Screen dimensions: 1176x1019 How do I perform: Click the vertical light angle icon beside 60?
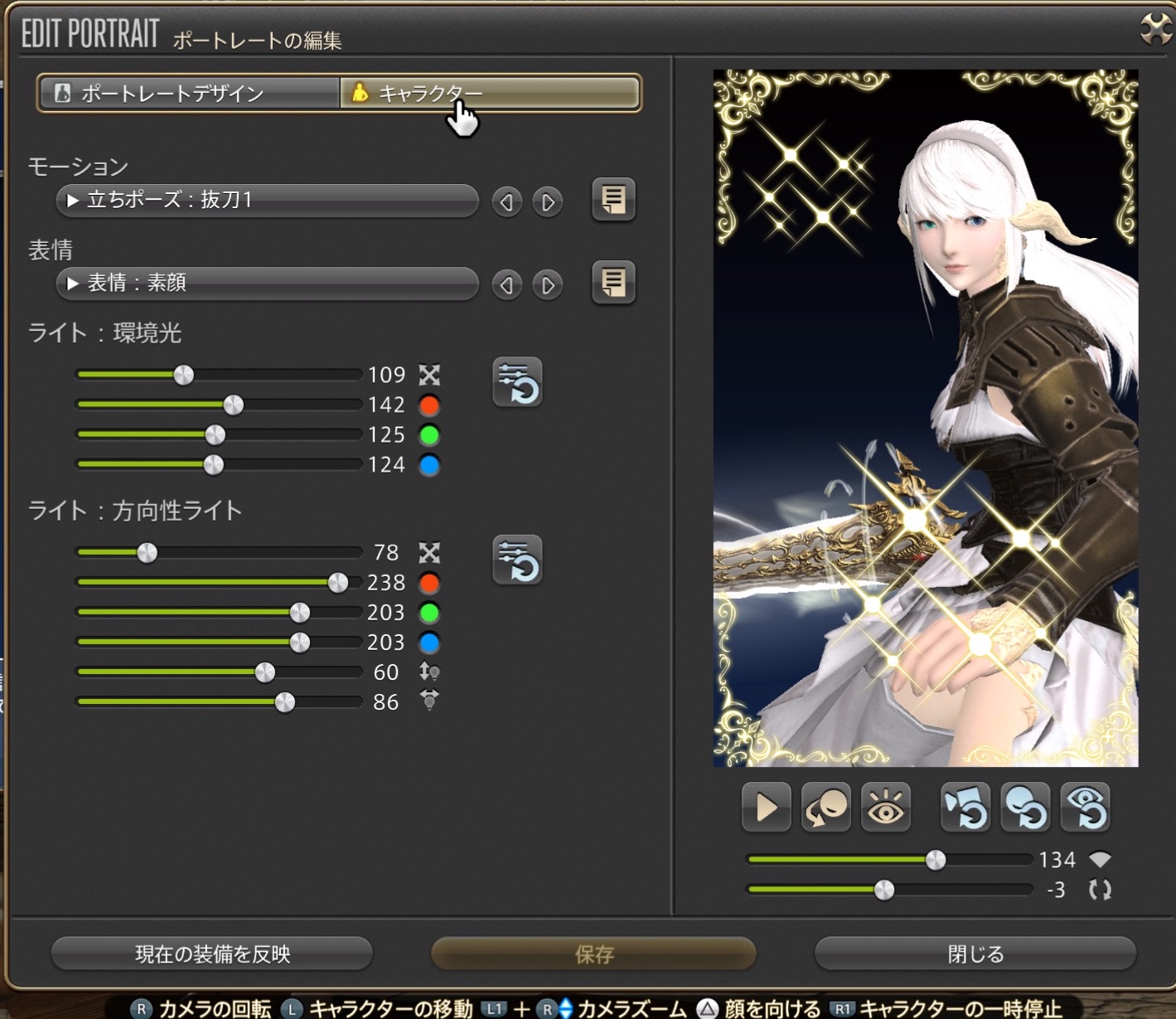(429, 672)
